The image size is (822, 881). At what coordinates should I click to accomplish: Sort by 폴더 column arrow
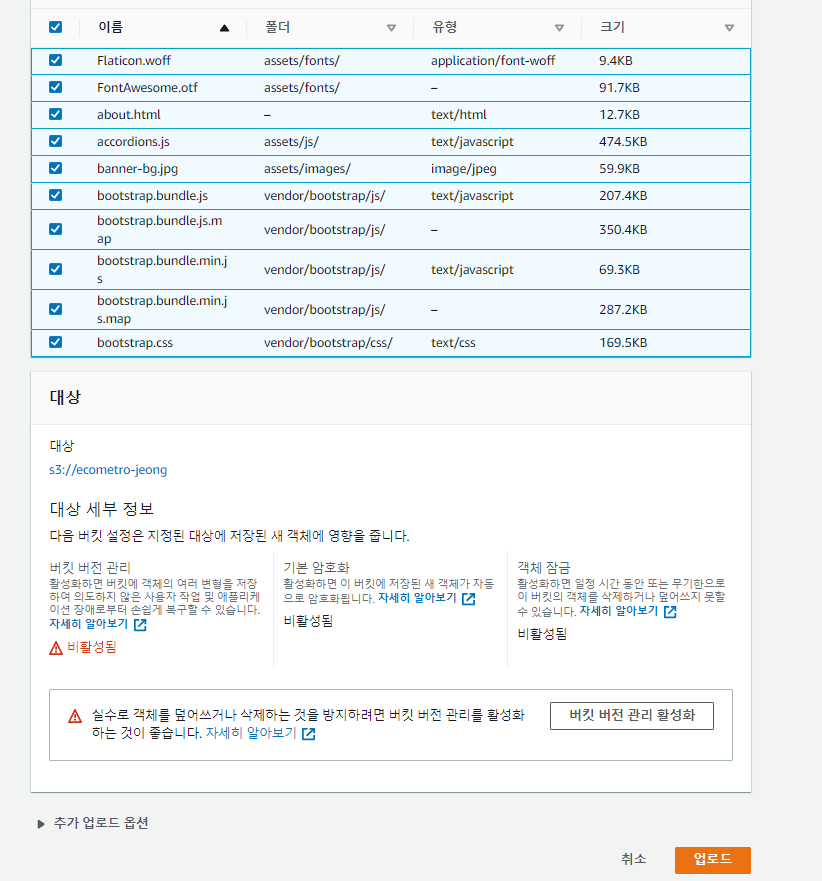(x=392, y=28)
